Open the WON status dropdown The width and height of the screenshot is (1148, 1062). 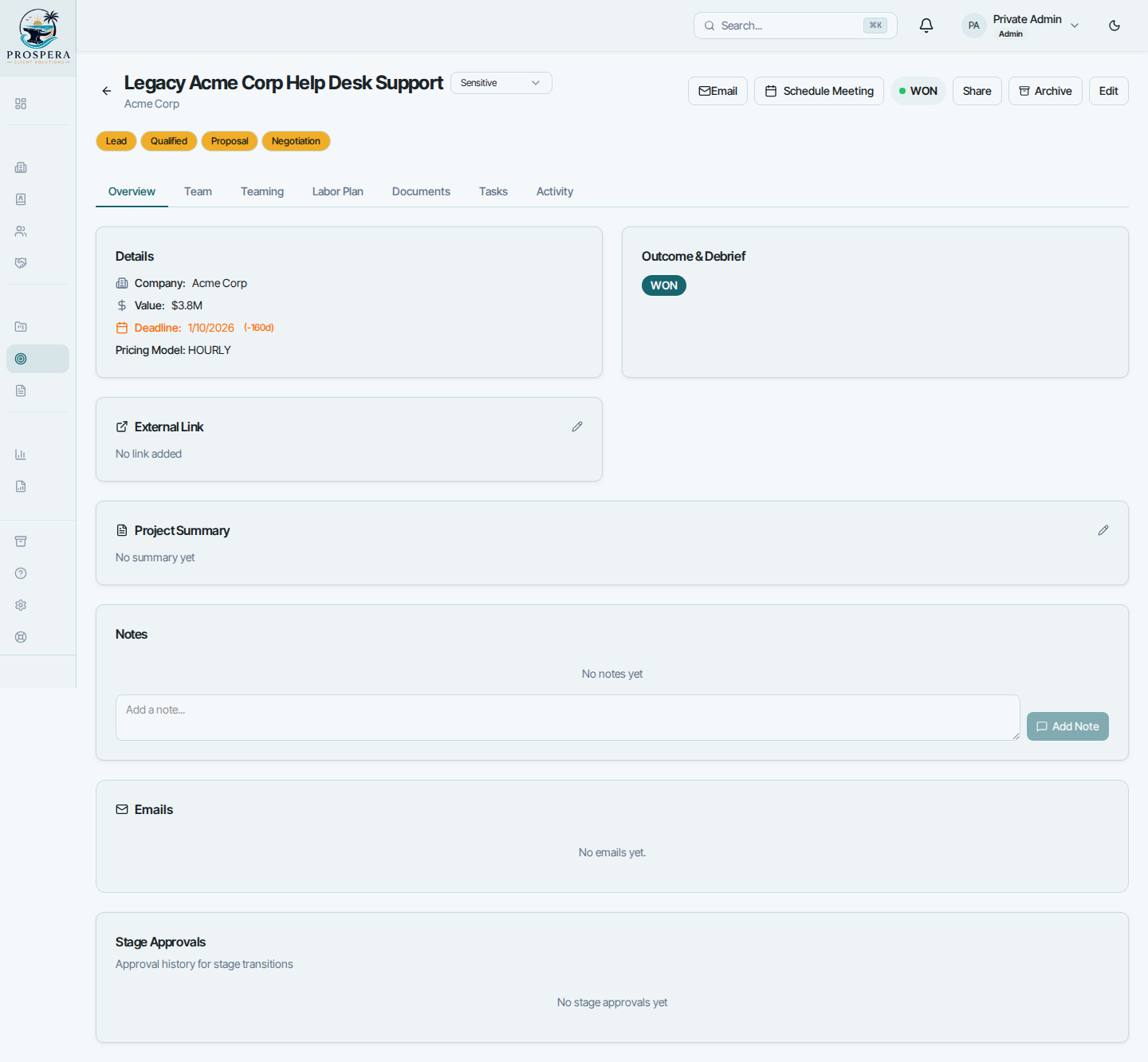918,91
